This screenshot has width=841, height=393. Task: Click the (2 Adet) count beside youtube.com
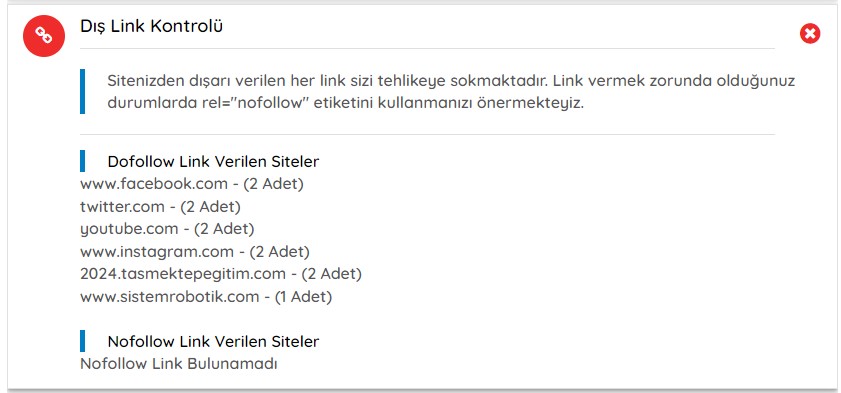coord(224,229)
